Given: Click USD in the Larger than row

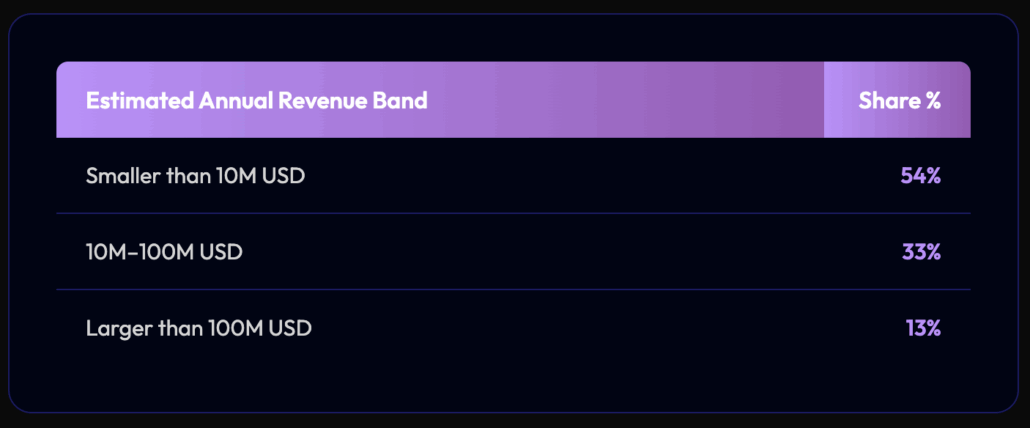Looking at the screenshot, I should (x=290, y=327).
